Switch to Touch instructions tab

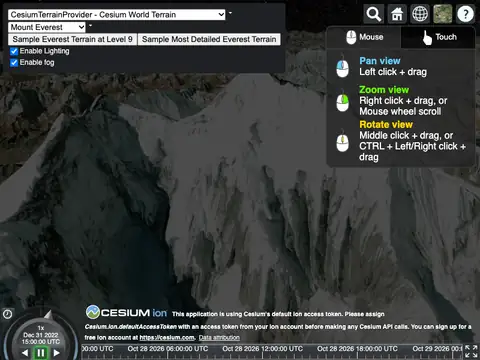point(438,37)
